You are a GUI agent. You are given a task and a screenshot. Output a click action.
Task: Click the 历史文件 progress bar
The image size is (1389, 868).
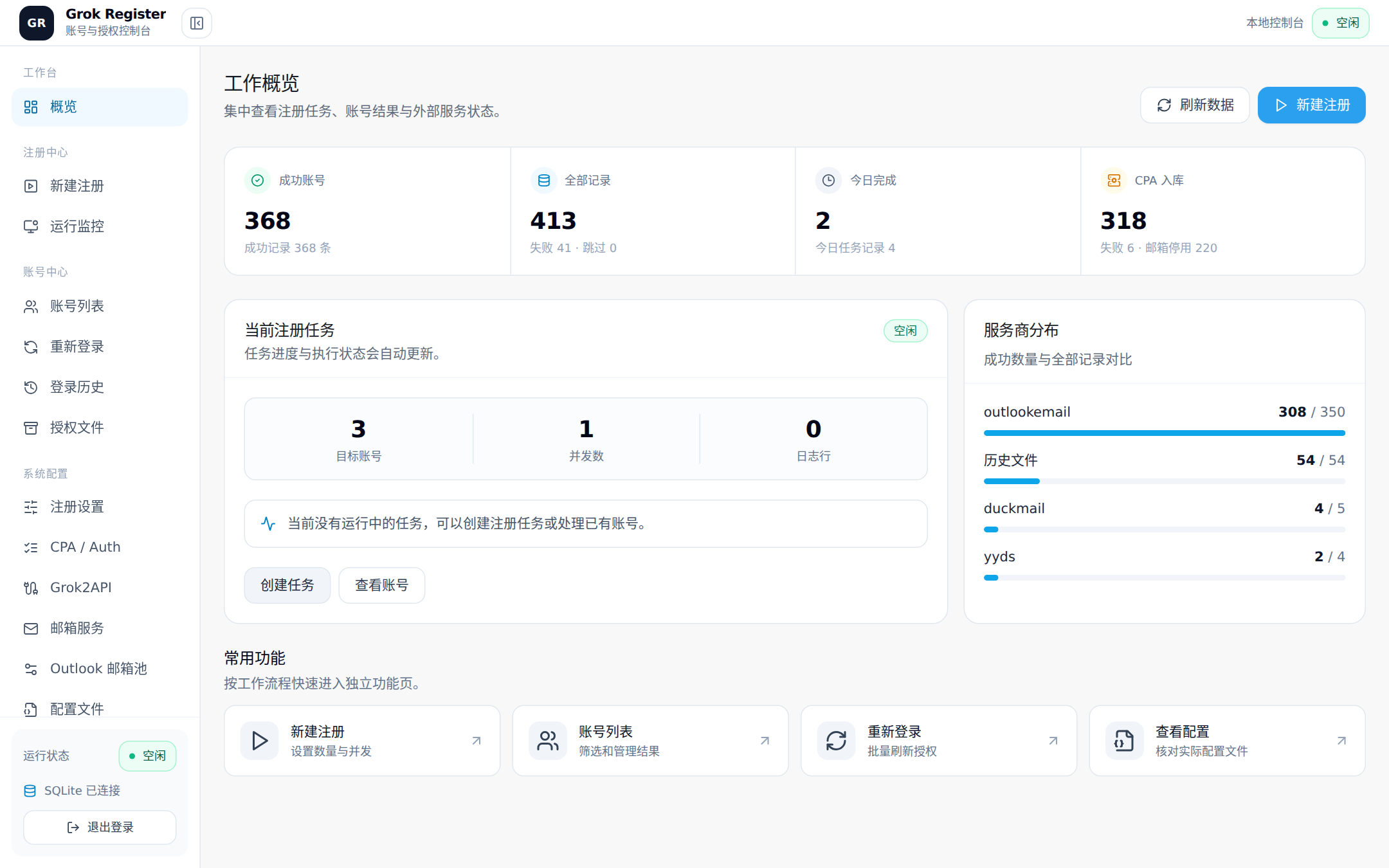tap(1165, 482)
